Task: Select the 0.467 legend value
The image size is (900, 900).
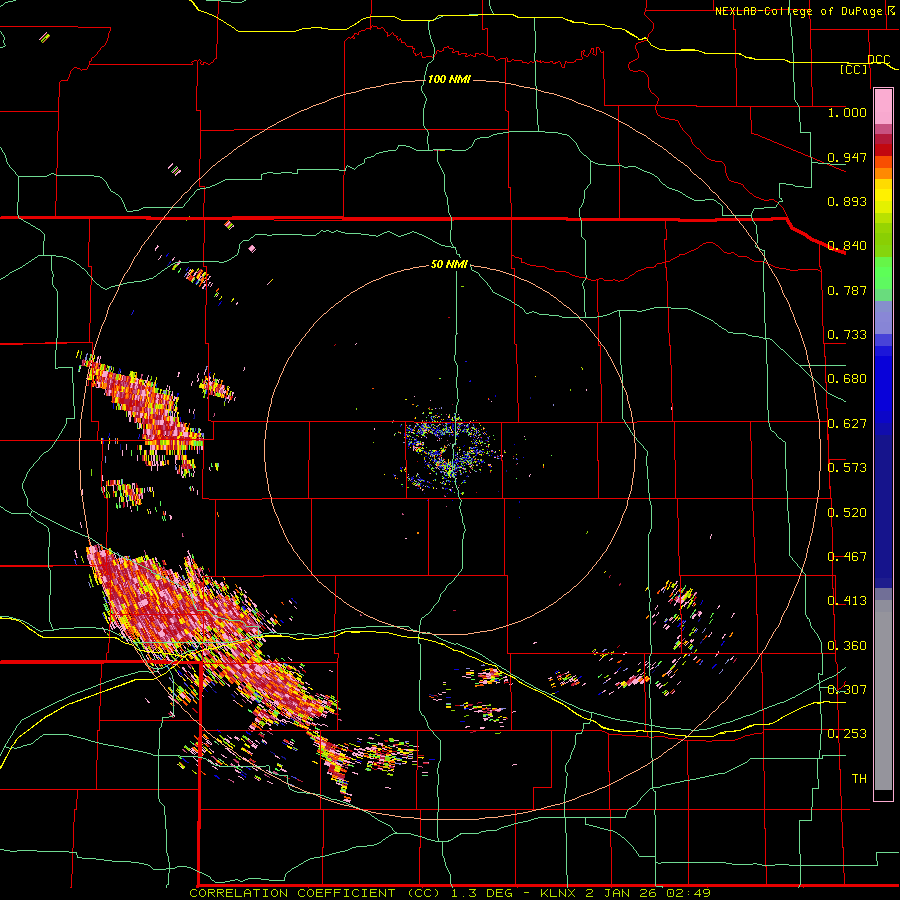Action: pyautogui.click(x=847, y=557)
